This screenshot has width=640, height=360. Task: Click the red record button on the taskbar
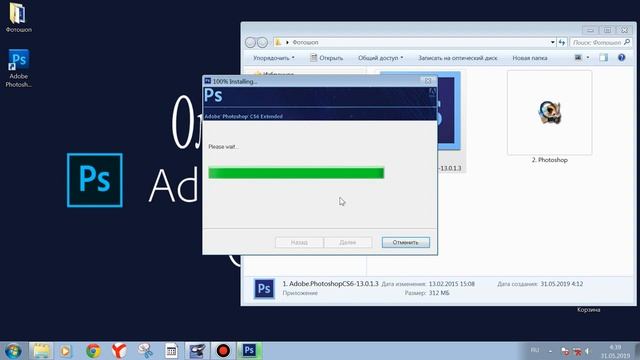(223, 351)
